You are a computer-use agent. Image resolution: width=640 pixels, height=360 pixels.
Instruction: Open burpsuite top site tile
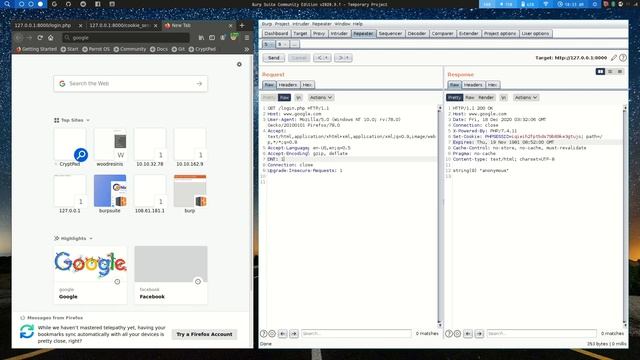coord(110,191)
